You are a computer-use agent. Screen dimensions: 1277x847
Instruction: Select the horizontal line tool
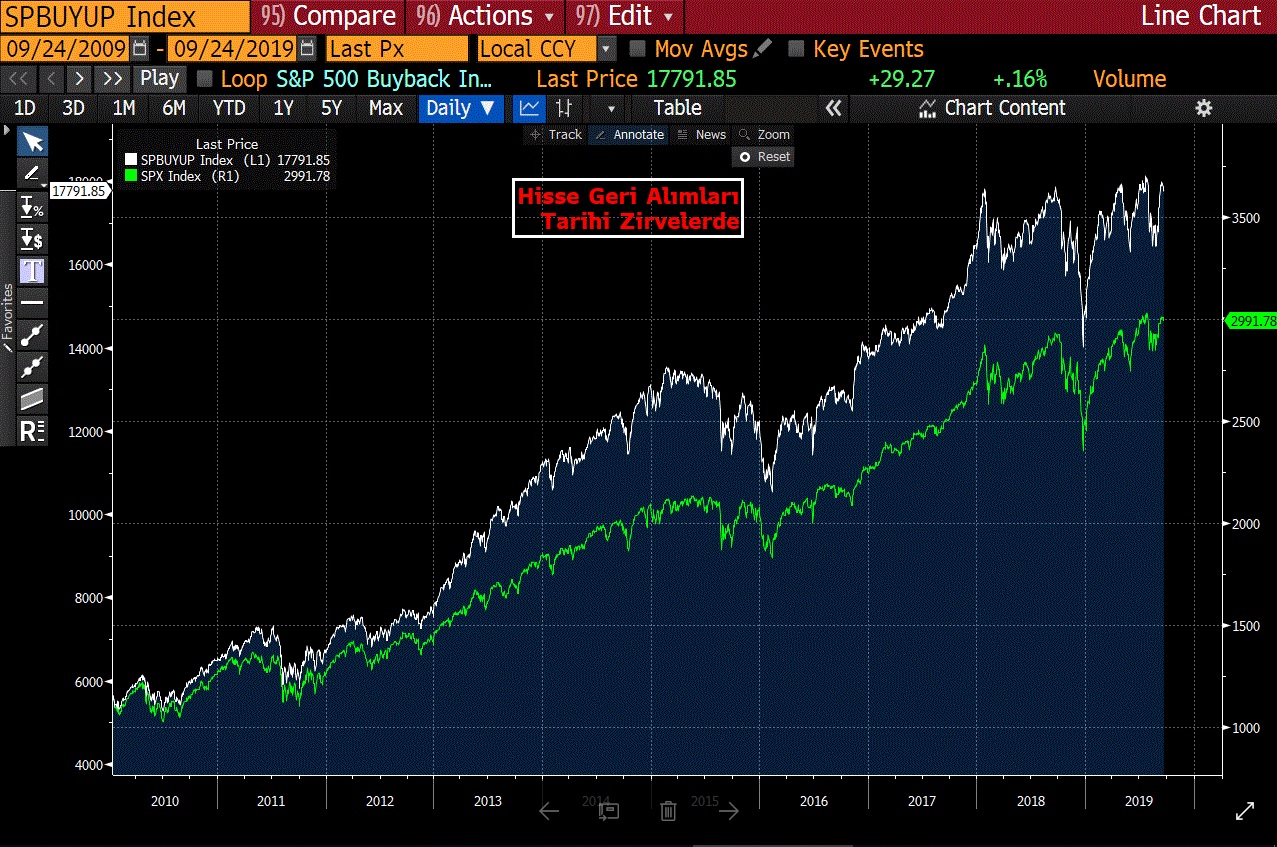(x=33, y=302)
